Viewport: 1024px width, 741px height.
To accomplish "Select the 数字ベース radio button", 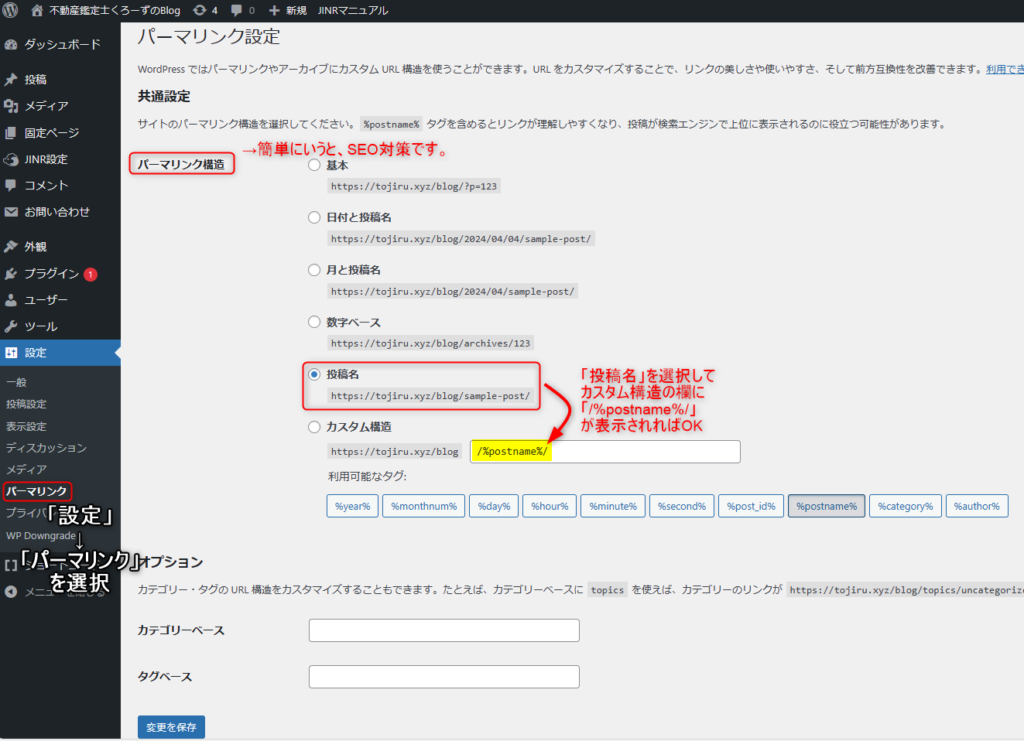I will (314, 322).
